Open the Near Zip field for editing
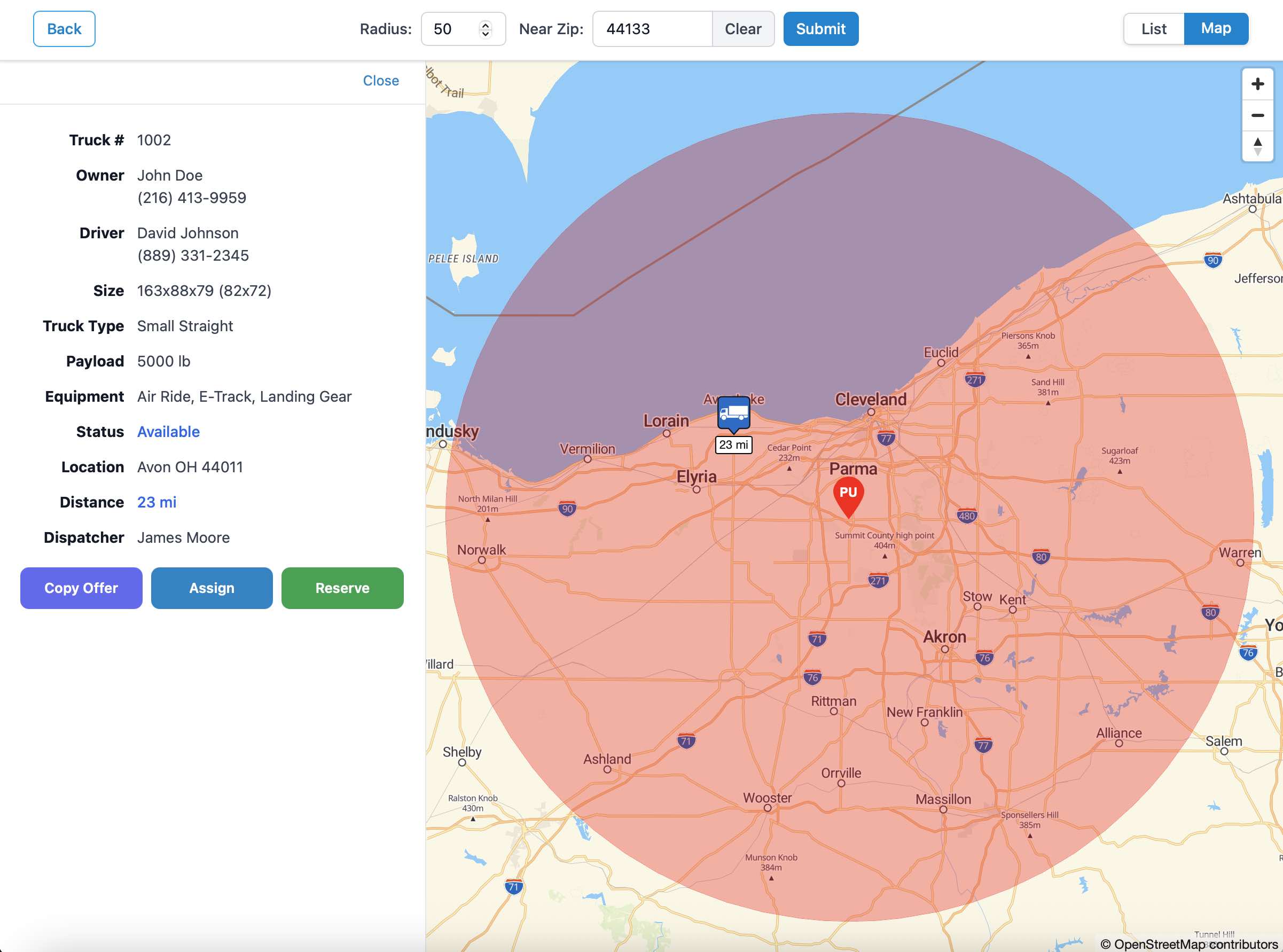Image resolution: width=1283 pixels, height=952 pixels. click(651, 29)
